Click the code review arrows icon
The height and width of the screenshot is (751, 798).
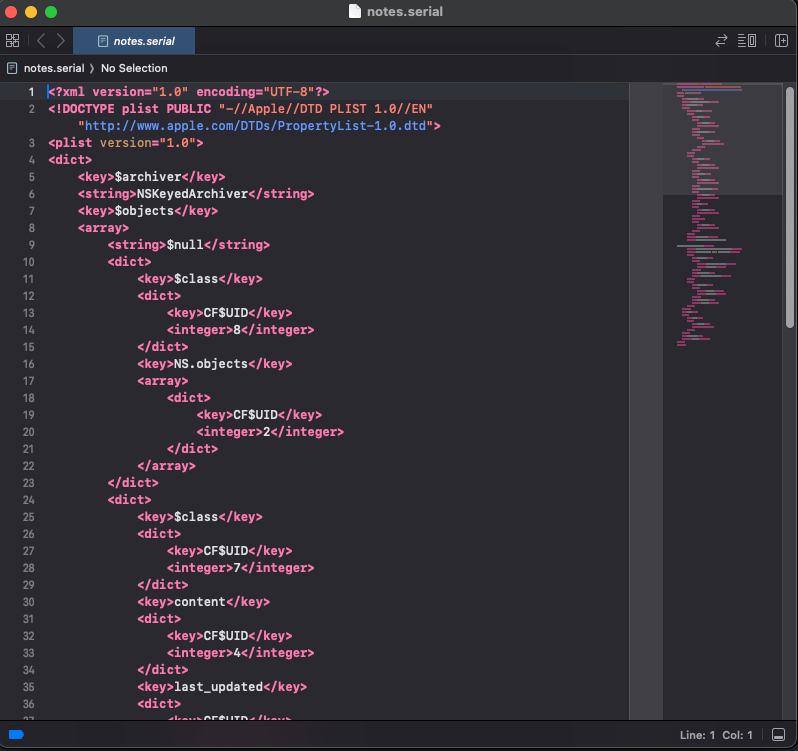tap(720, 41)
